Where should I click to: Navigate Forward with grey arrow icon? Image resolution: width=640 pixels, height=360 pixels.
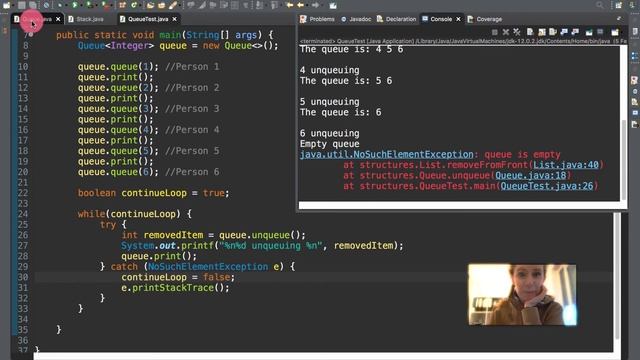[315, 5]
